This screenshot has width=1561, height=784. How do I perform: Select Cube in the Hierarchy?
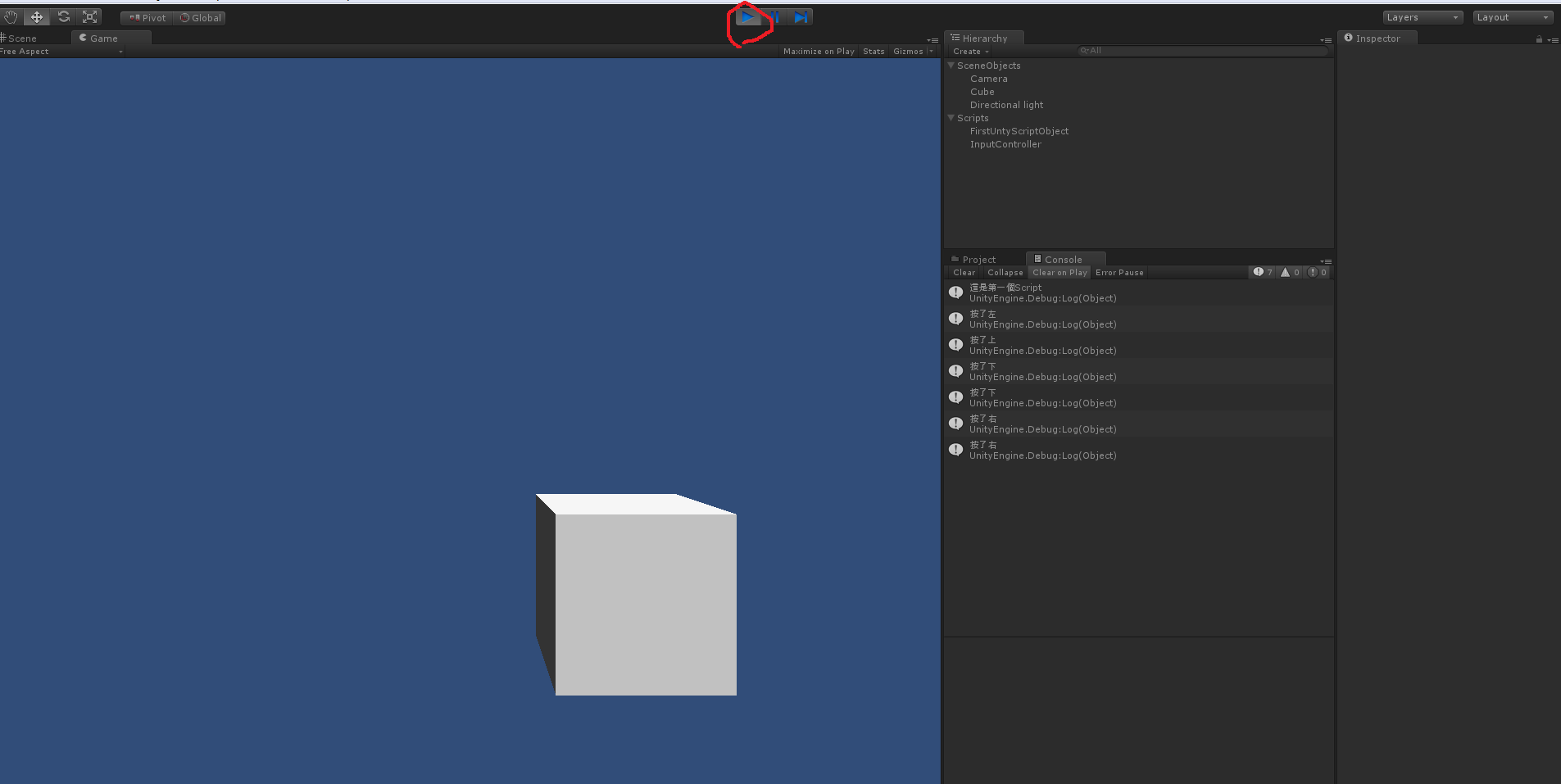click(x=982, y=91)
